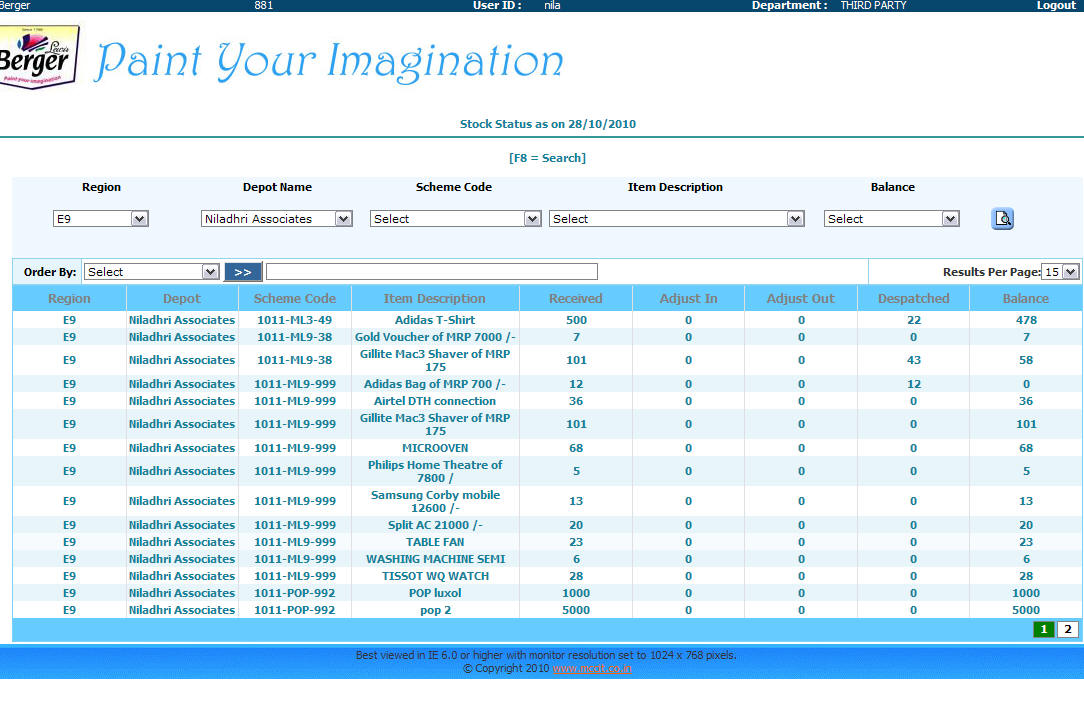
Task: Click received value 500 for Adidas T-Shirt
Action: 576,320
